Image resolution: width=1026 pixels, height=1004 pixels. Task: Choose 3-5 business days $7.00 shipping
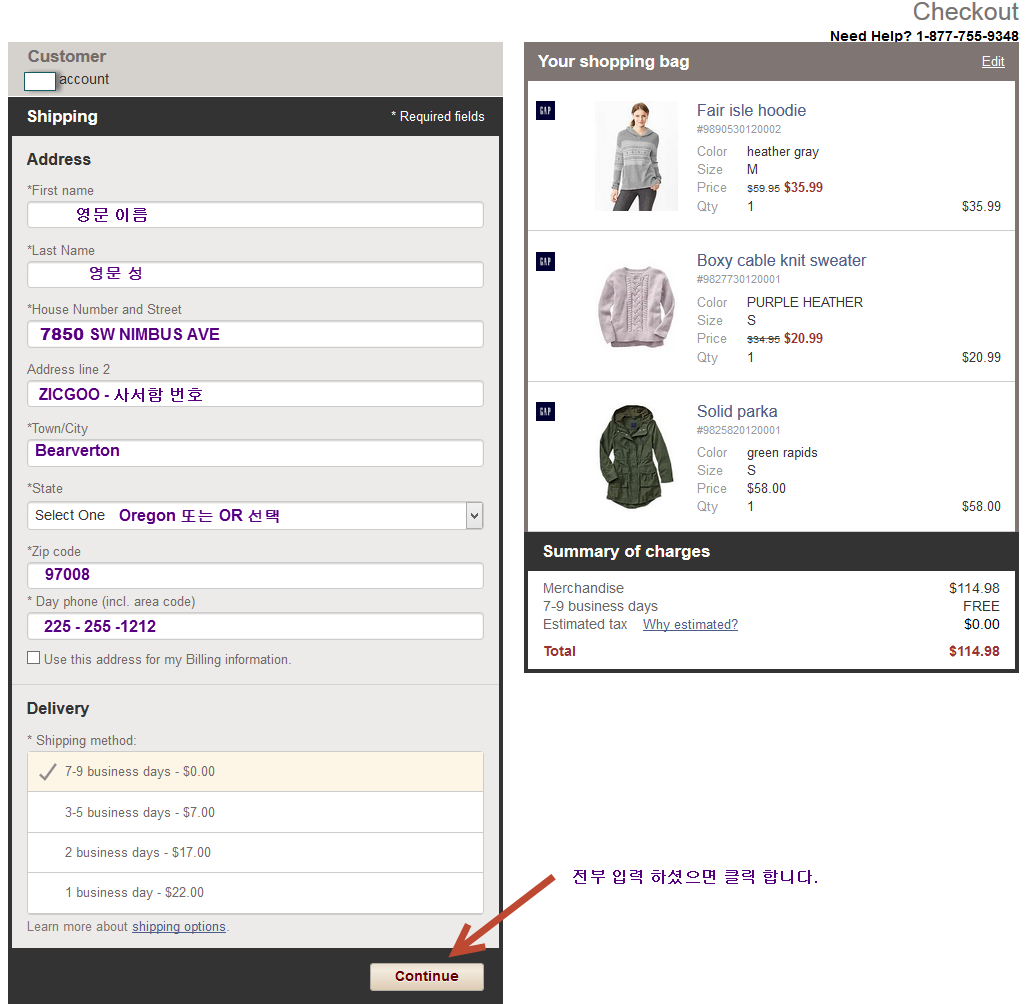pyautogui.click(x=255, y=812)
